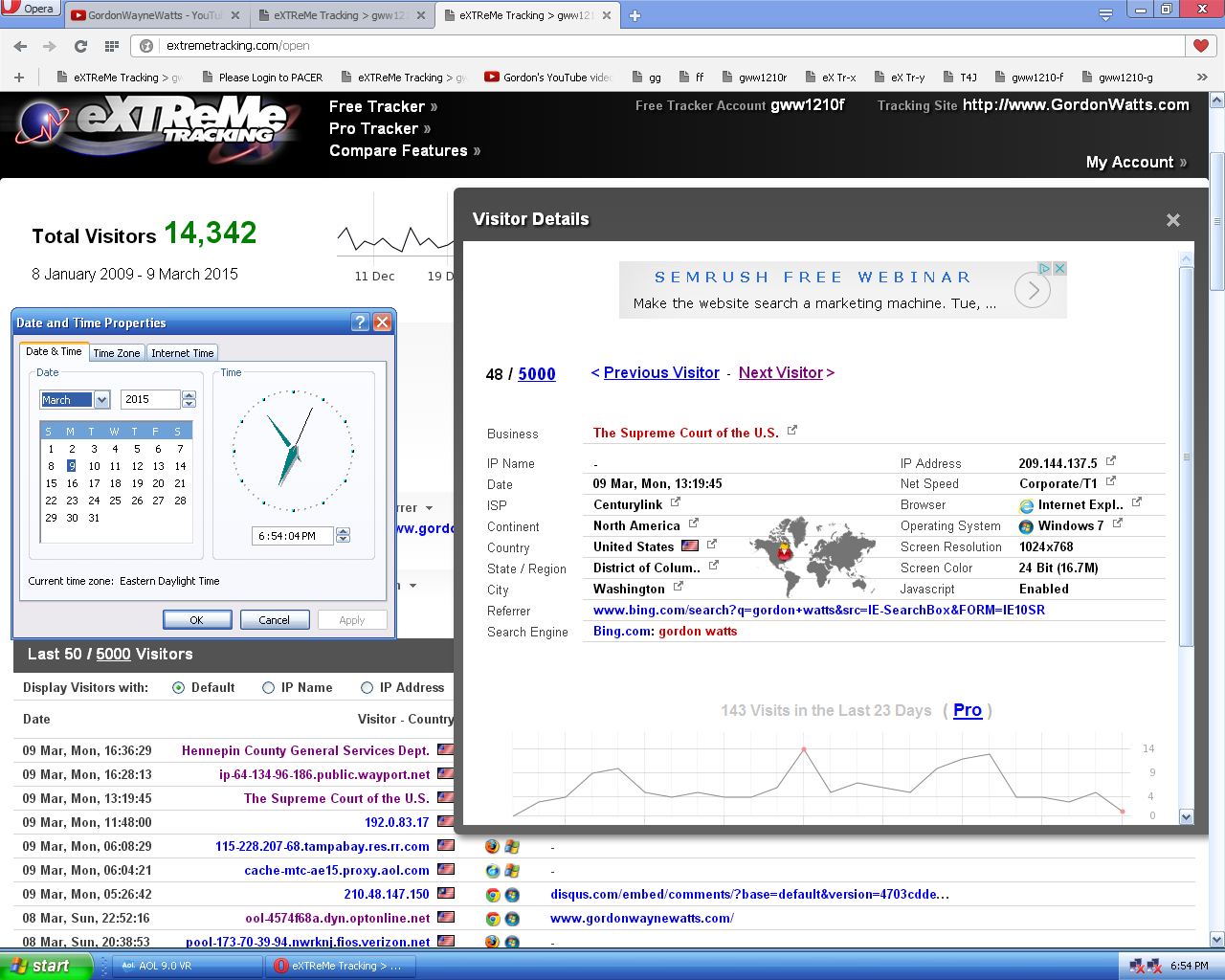Select the Default display radio button
The height and width of the screenshot is (980, 1225).
[x=178, y=687]
